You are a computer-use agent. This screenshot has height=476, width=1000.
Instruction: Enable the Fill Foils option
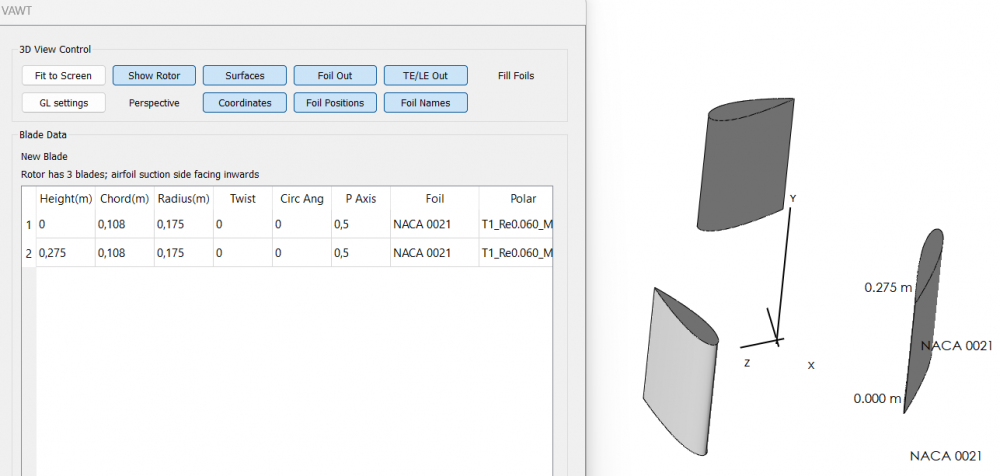pyautogui.click(x=516, y=76)
